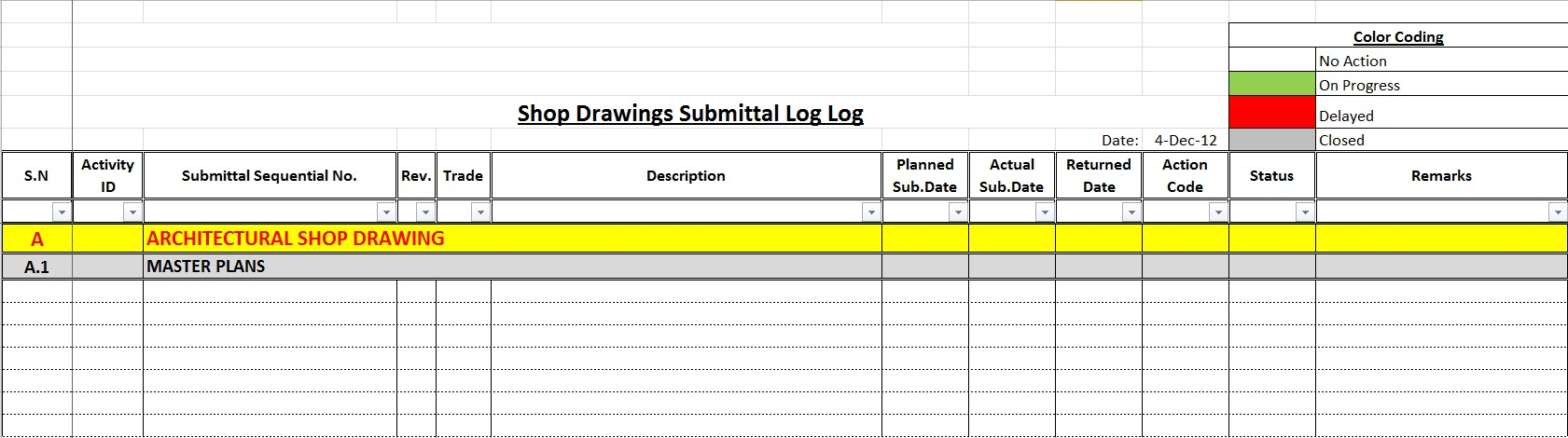Open the S.N column filter dropdown
The image size is (1568, 438).
point(62,212)
